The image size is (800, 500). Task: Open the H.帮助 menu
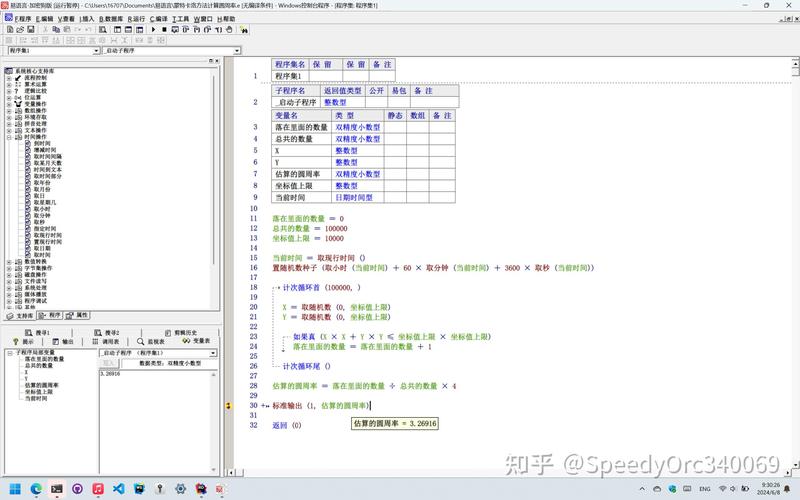point(226,19)
